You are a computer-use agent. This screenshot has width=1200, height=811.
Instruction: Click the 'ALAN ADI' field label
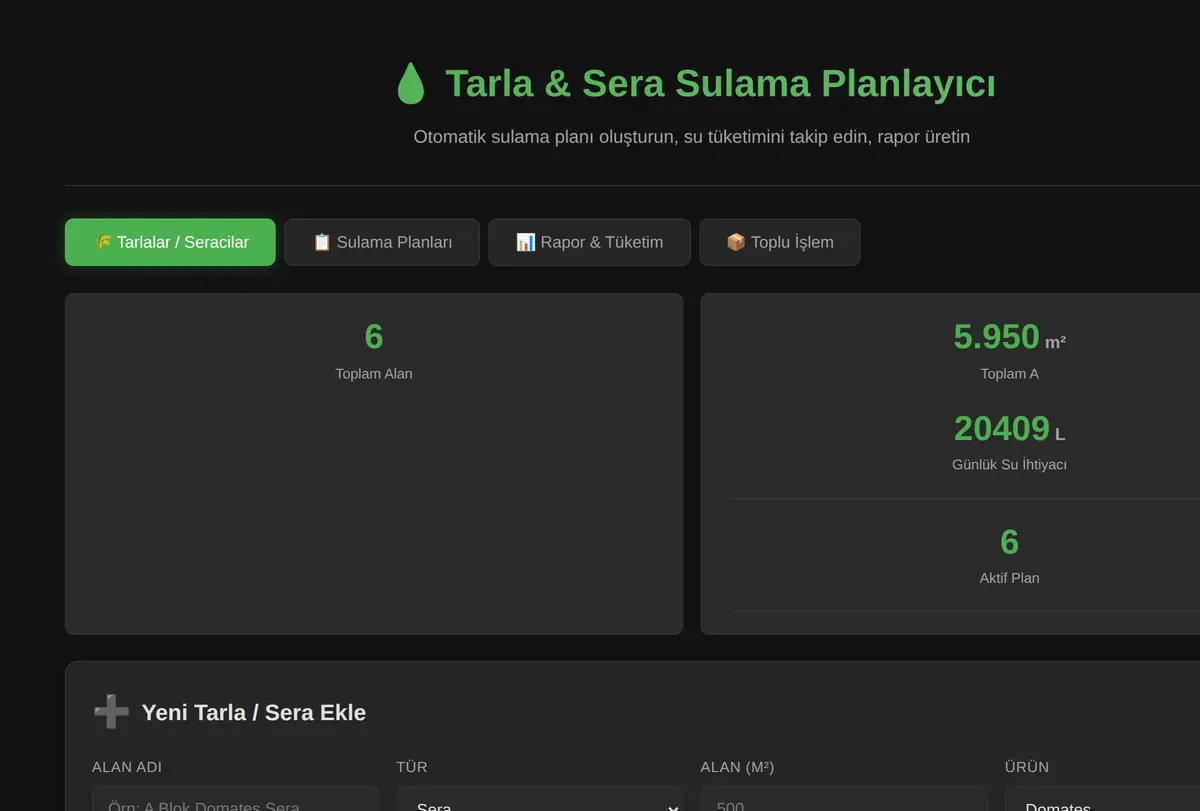click(127, 767)
